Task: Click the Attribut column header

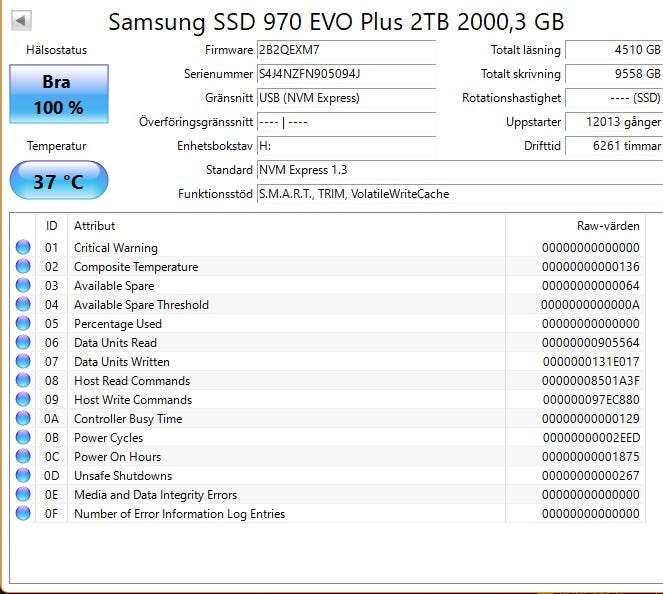Action: (x=286, y=226)
